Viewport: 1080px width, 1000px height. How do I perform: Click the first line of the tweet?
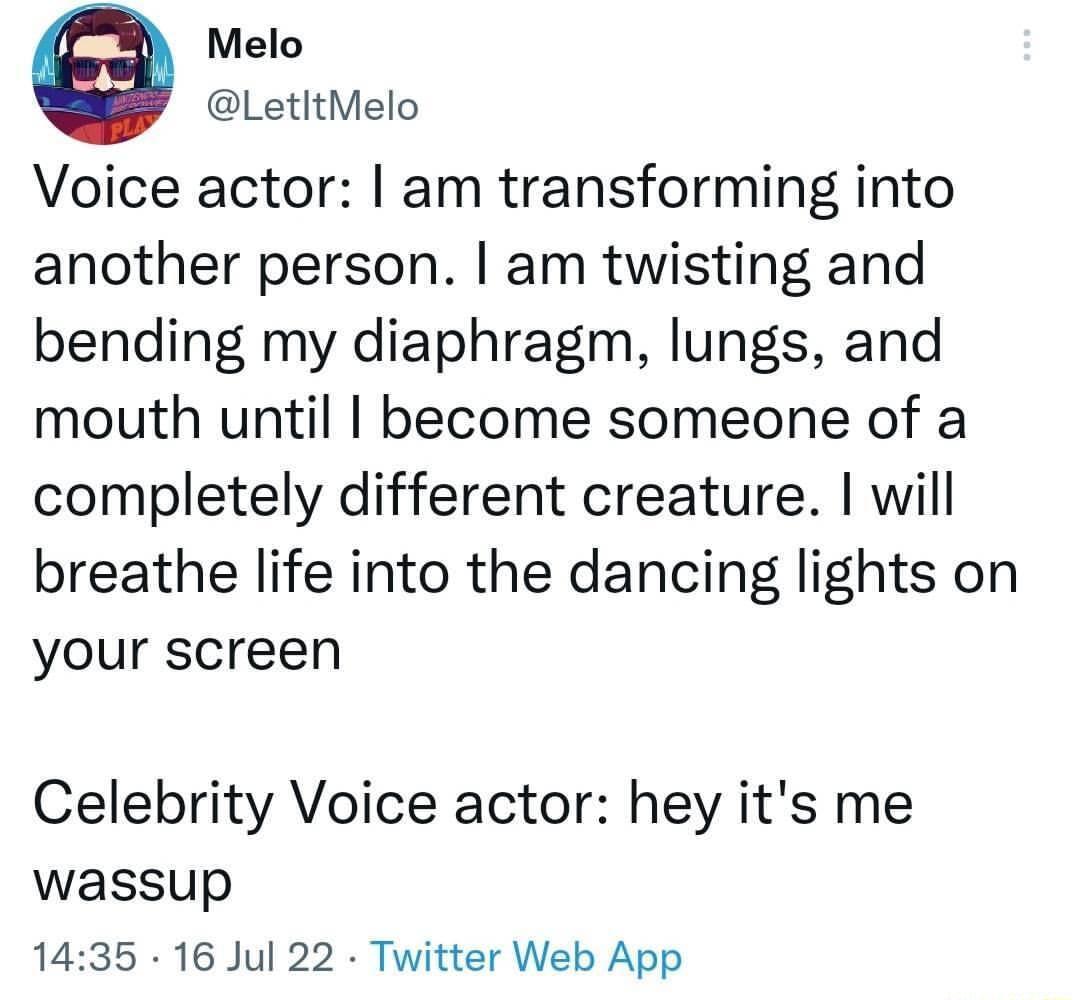click(495, 186)
